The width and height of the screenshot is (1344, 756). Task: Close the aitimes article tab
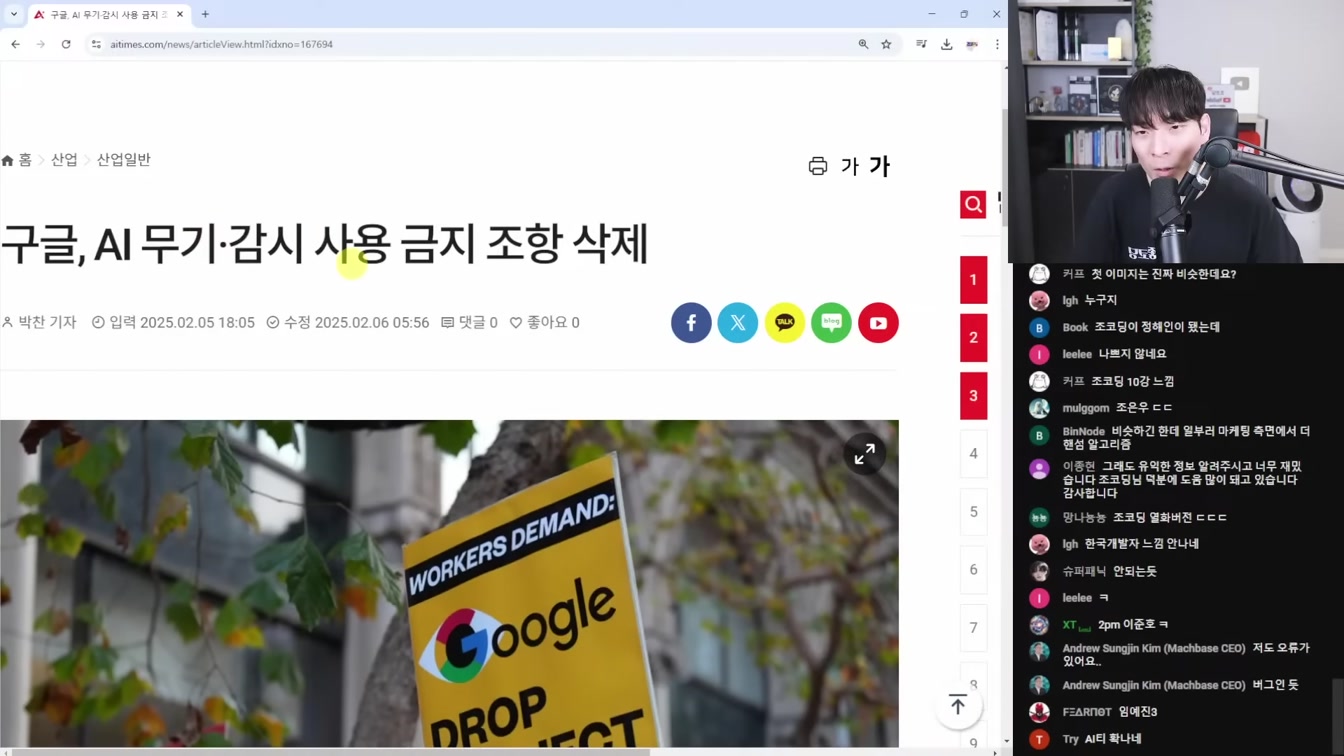tap(180, 14)
